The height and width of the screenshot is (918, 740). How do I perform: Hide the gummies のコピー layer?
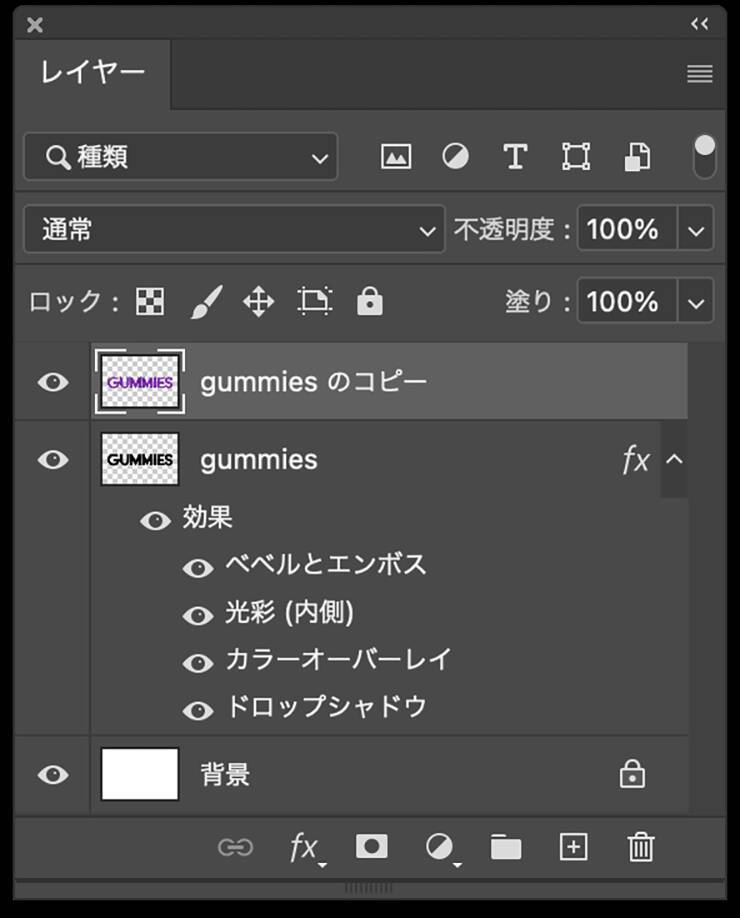pos(53,382)
